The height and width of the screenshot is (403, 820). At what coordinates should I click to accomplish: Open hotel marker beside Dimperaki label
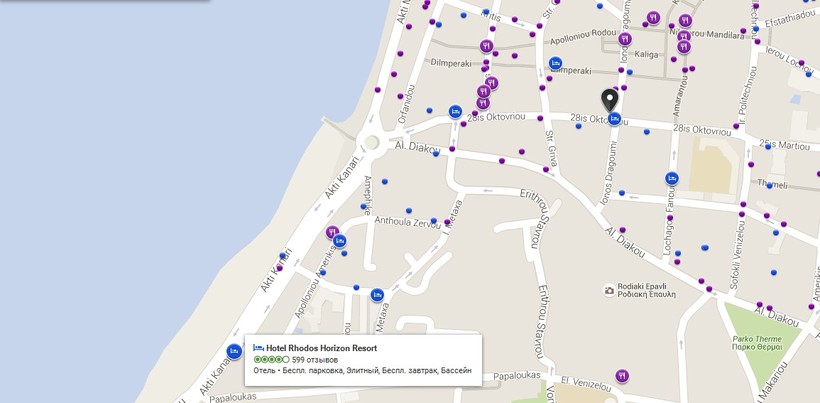(x=555, y=63)
